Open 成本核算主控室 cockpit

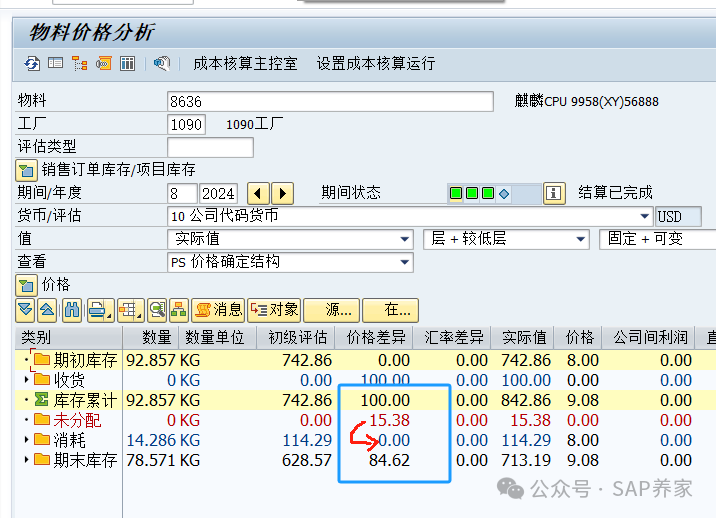[245, 63]
